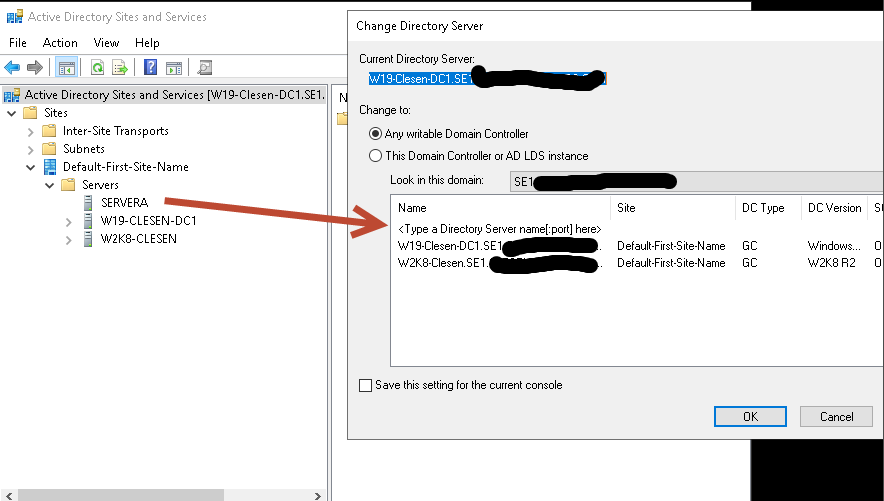Click the W2K8 R2 version cell
This screenshot has height=501, width=884.
[x=831, y=263]
